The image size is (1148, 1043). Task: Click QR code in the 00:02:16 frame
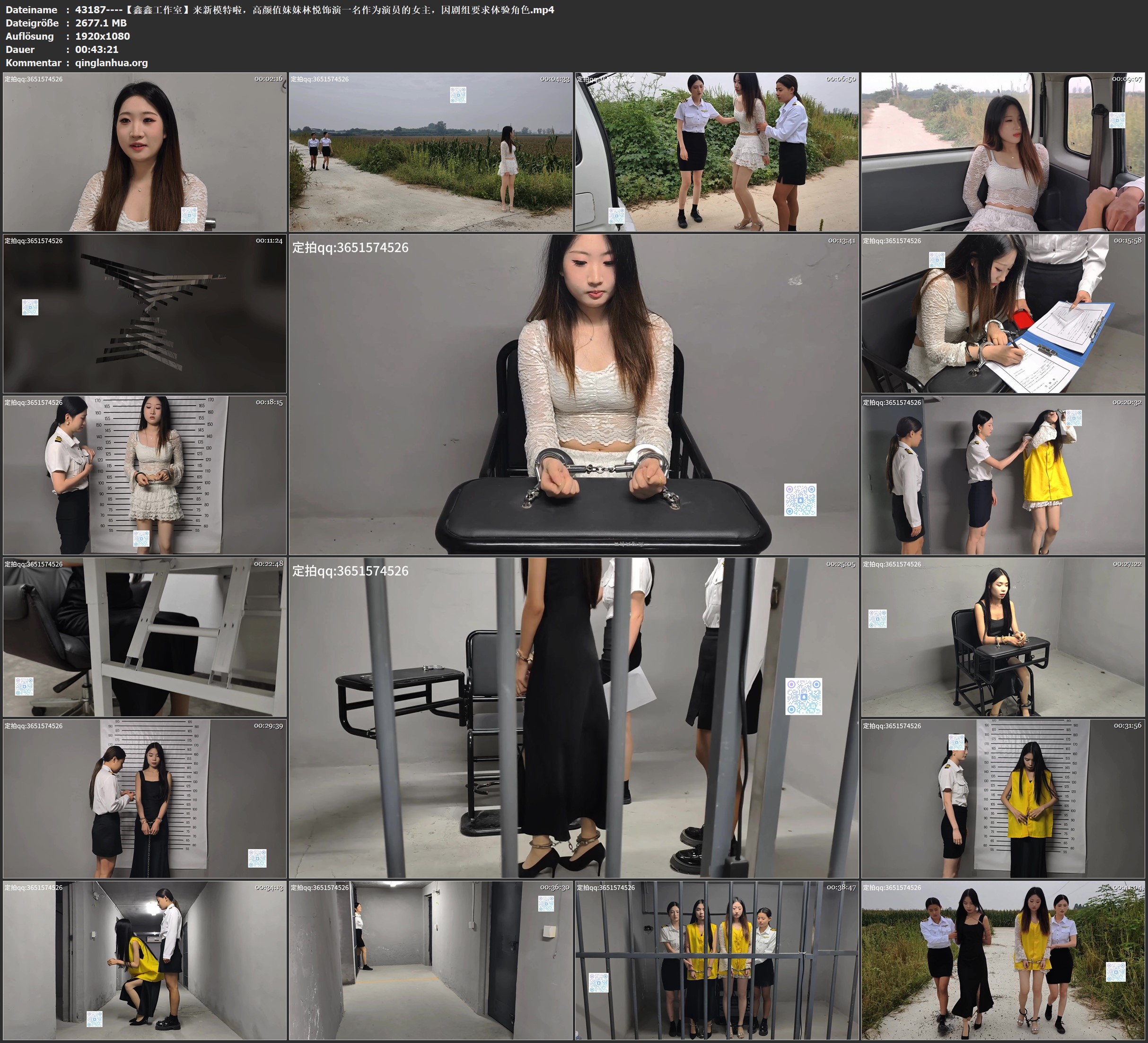pyautogui.click(x=189, y=215)
